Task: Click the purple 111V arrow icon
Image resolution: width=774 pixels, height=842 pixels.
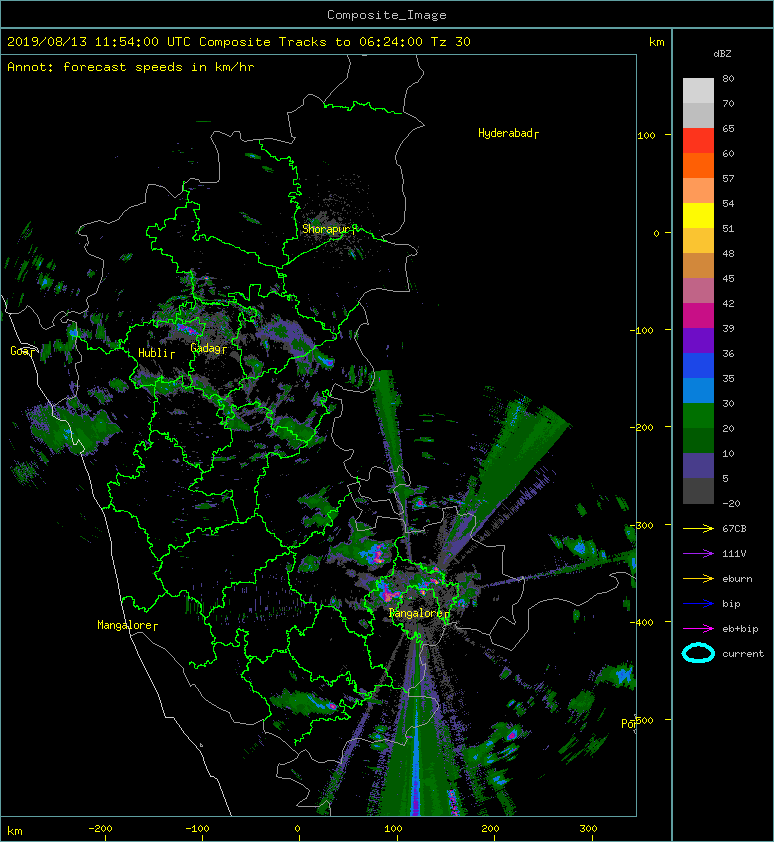Action: click(x=698, y=554)
